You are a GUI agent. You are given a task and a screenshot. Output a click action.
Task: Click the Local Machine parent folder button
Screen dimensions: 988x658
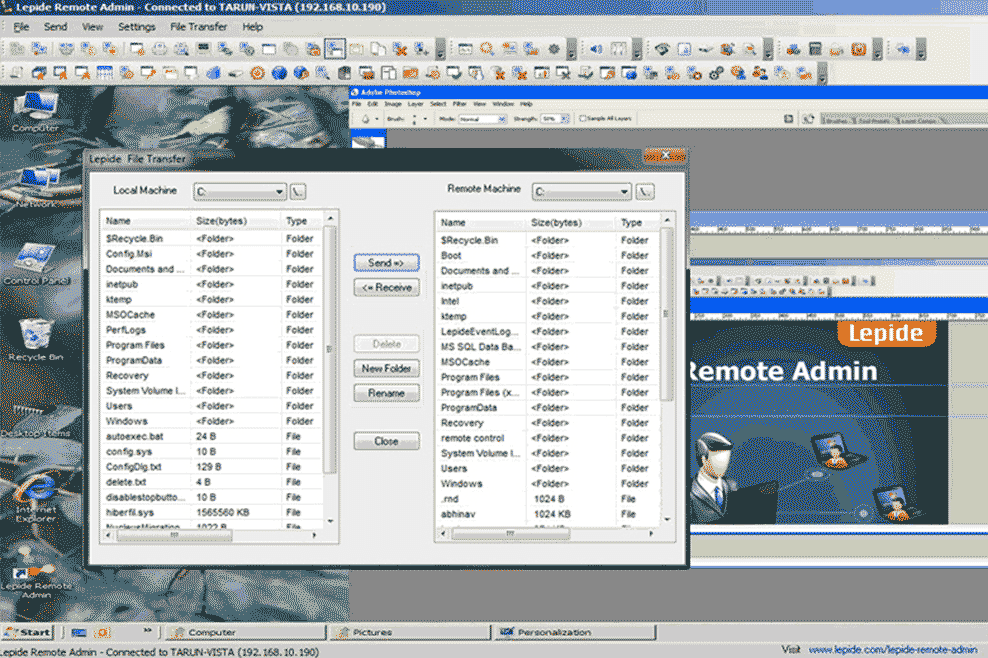[297, 191]
